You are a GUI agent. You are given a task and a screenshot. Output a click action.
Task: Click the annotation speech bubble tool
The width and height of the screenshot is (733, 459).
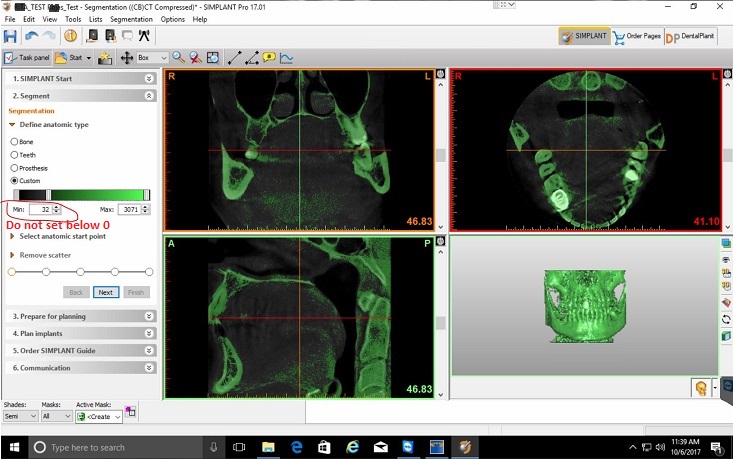point(269,58)
